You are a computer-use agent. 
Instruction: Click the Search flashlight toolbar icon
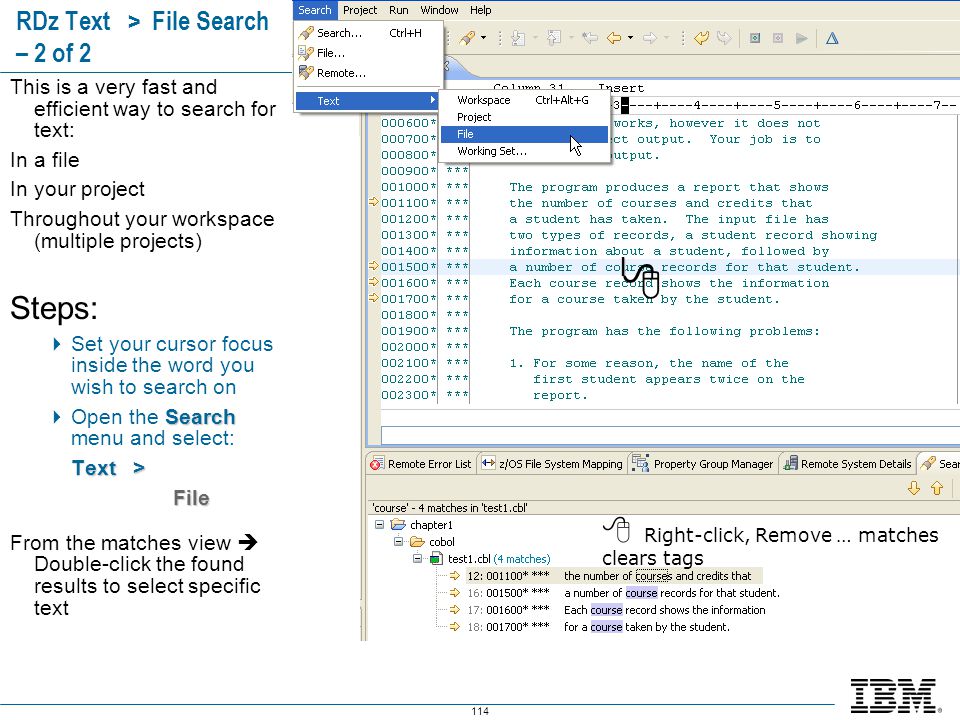(x=468, y=38)
